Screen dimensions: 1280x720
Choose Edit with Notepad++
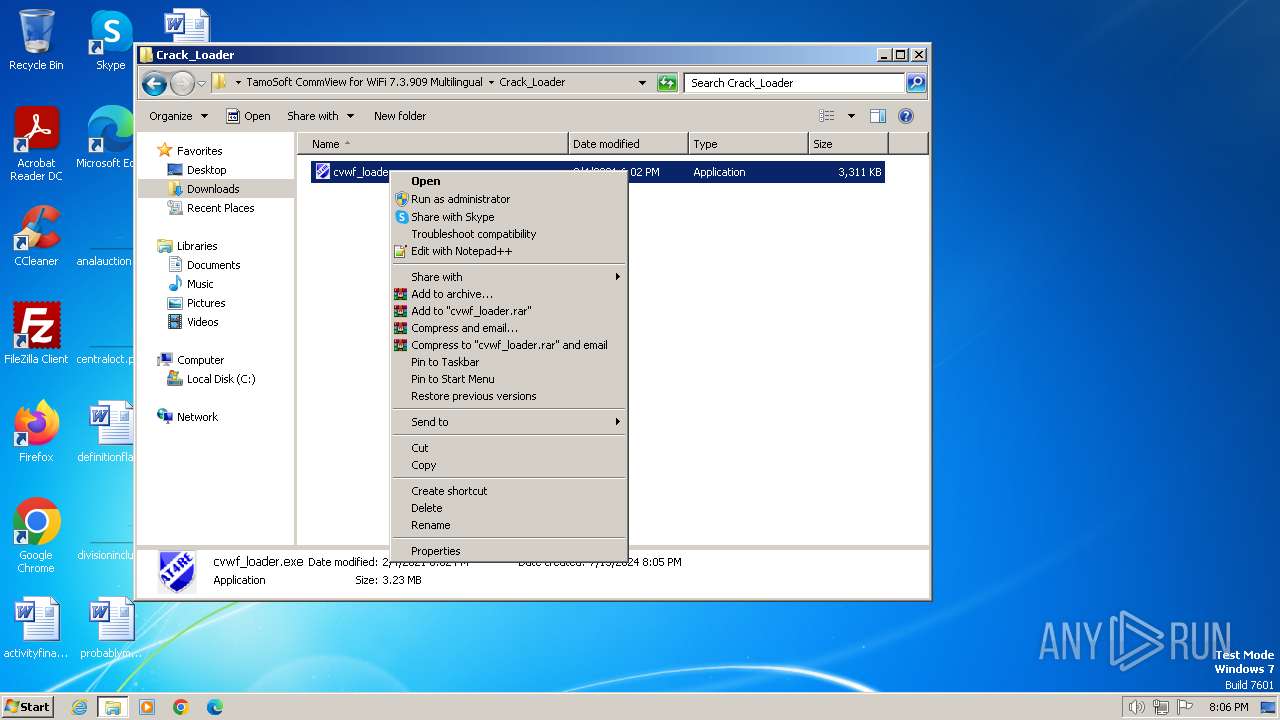[508, 251]
